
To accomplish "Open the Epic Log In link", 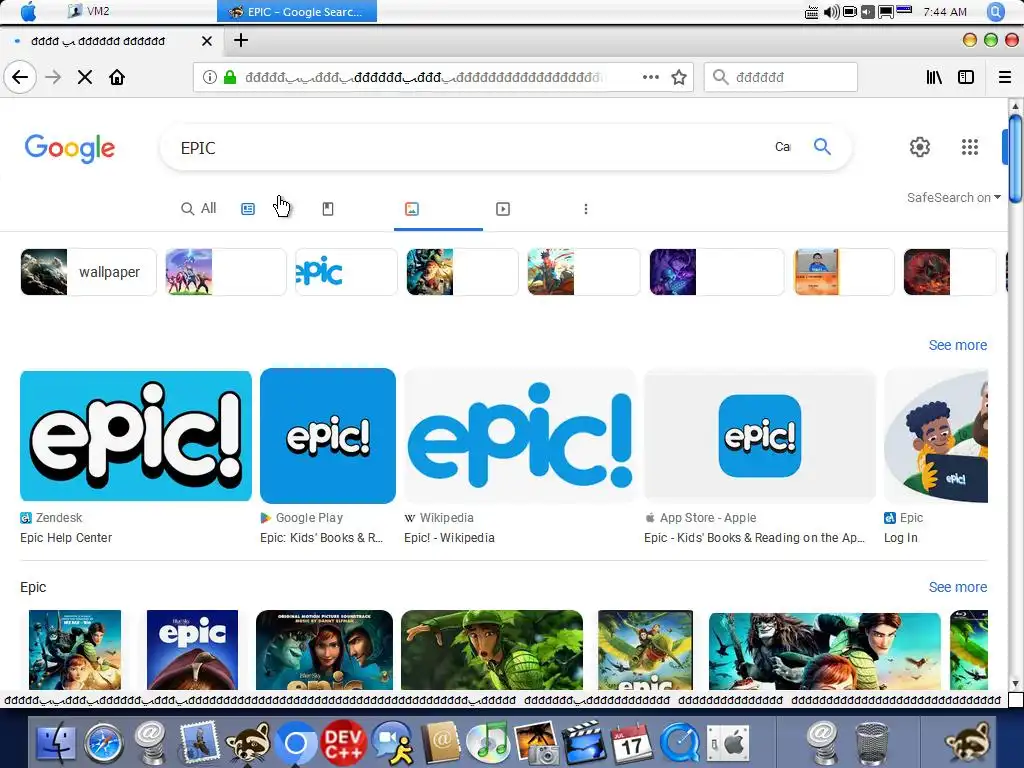I will (901, 537).
